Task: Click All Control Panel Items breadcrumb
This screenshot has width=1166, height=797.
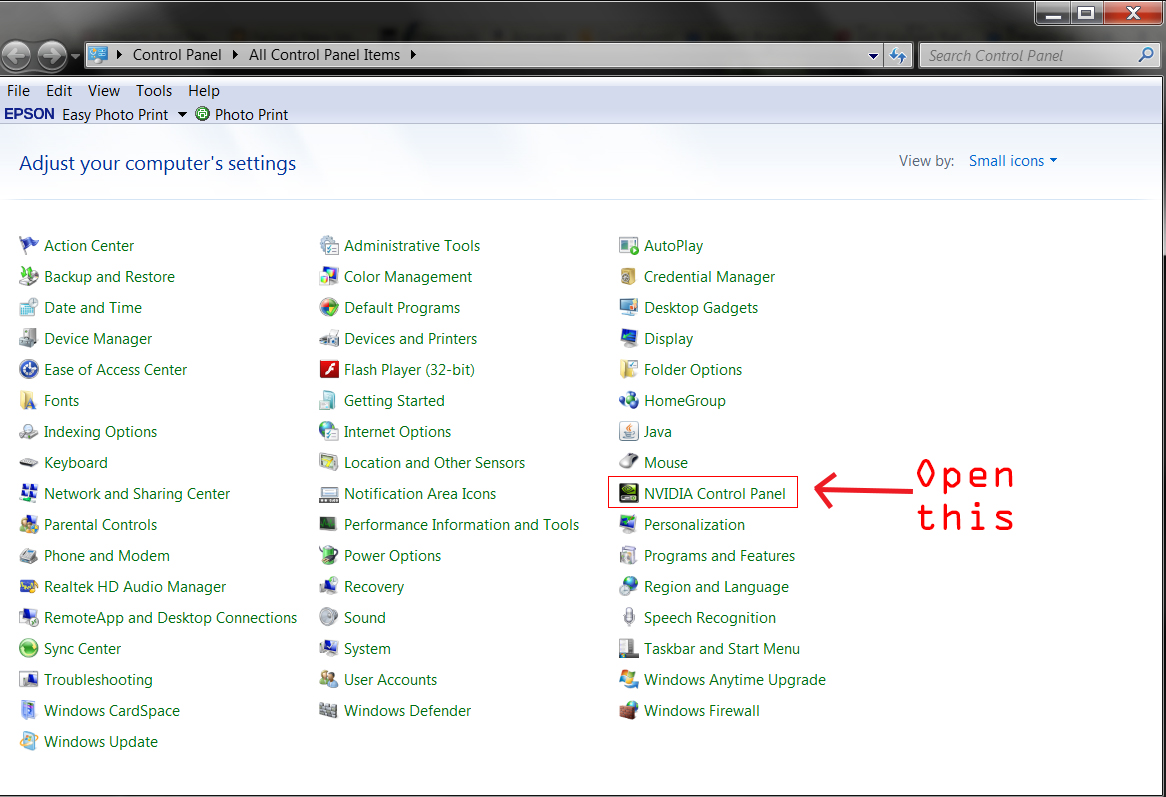Action: coord(324,55)
